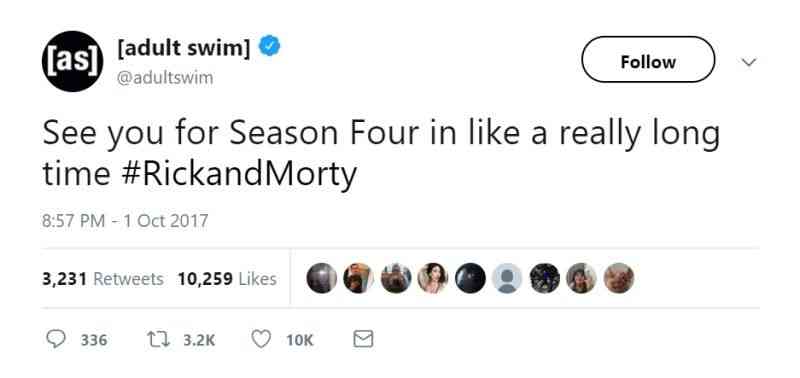Screen dimensions: 800x378
Task: Open the first liker's avatar
Action: [x=321, y=279]
